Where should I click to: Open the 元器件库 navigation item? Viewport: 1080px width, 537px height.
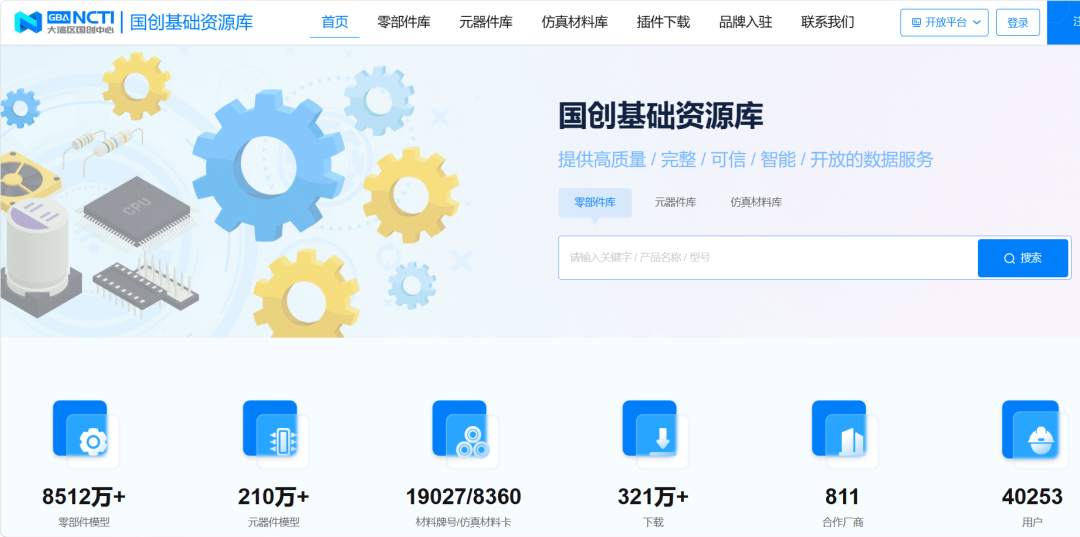[486, 22]
